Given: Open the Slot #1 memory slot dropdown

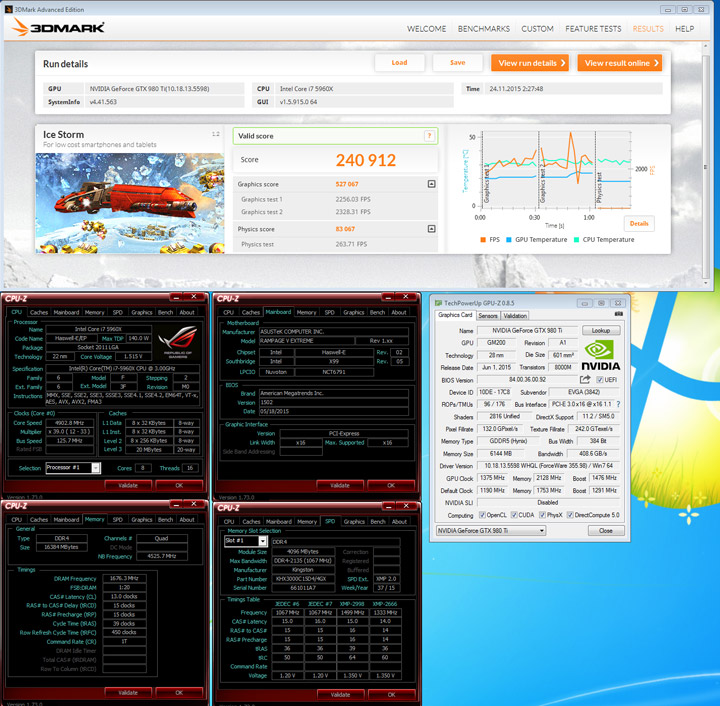Looking at the screenshot, I should click(245, 541).
